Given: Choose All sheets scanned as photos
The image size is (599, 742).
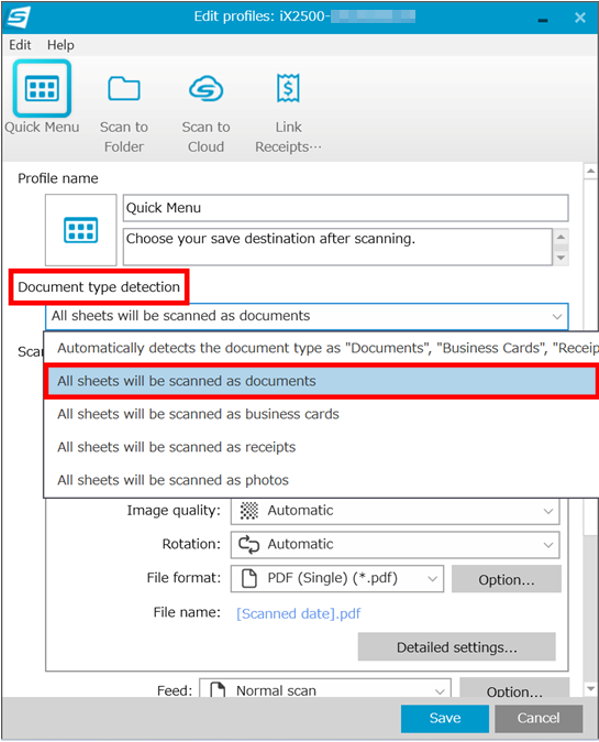Looking at the screenshot, I should click(322, 480).
